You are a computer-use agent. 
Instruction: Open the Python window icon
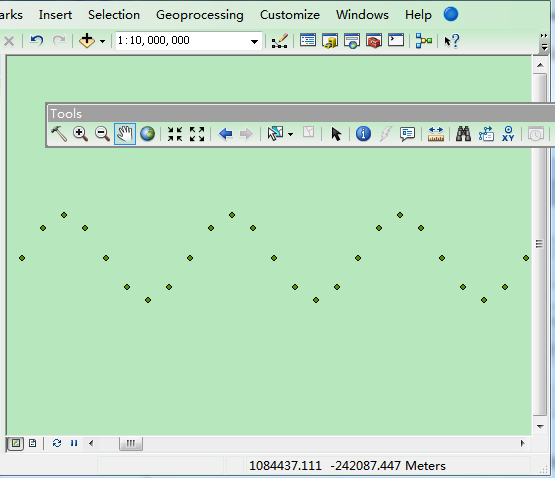pyautogui.click(x=396, y=40)
